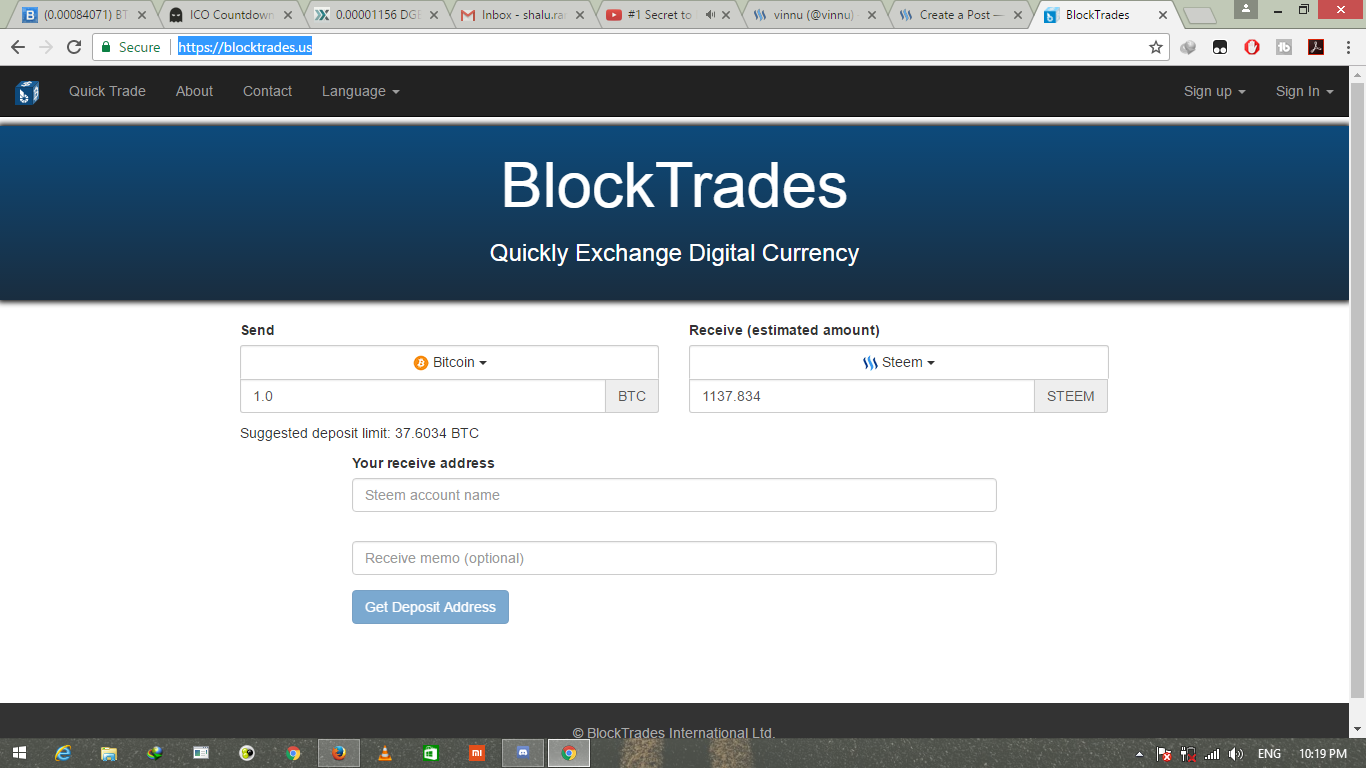Viewport: 1366px width, 768px height.
Task: Go back with the browser back arrow
Action: pyautogui.click(x=17, y=47)
